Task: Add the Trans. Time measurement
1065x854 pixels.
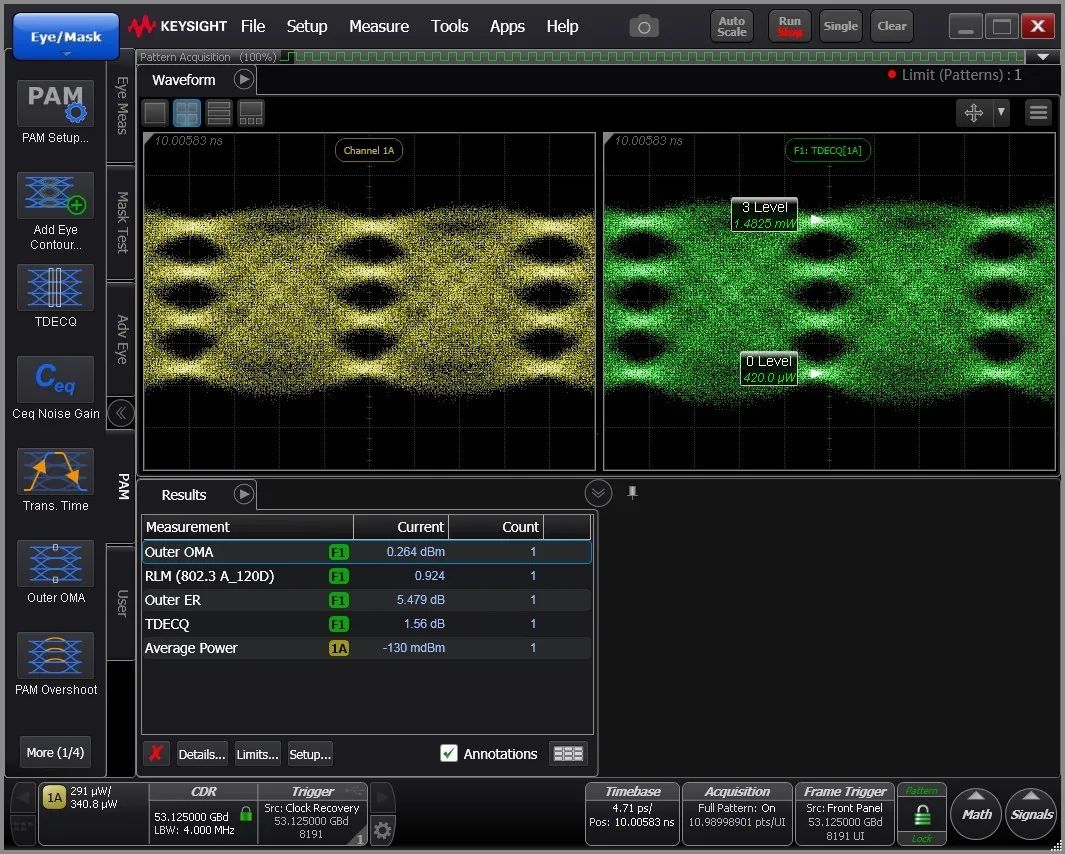Action: click(55, 472)
